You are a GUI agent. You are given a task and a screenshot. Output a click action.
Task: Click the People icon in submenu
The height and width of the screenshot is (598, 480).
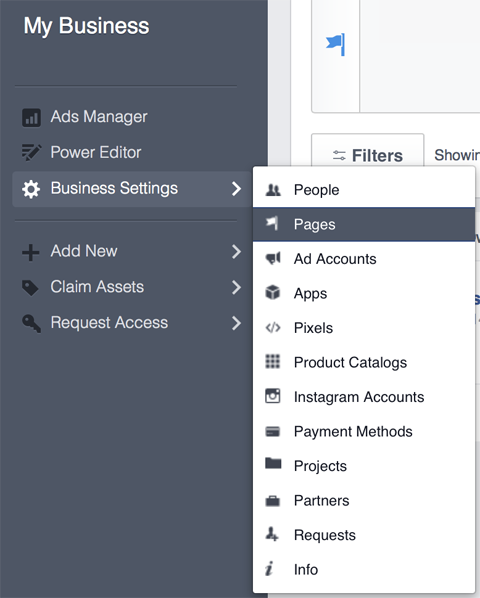273,190
